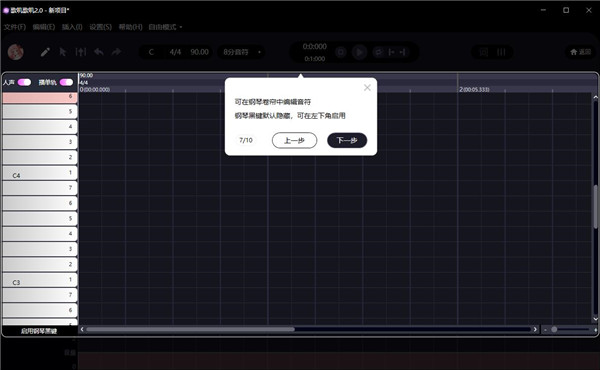Viewport: 600px width, 370px height.
Task: Click the vertical scroll up arrow
Action: (595, 98)
